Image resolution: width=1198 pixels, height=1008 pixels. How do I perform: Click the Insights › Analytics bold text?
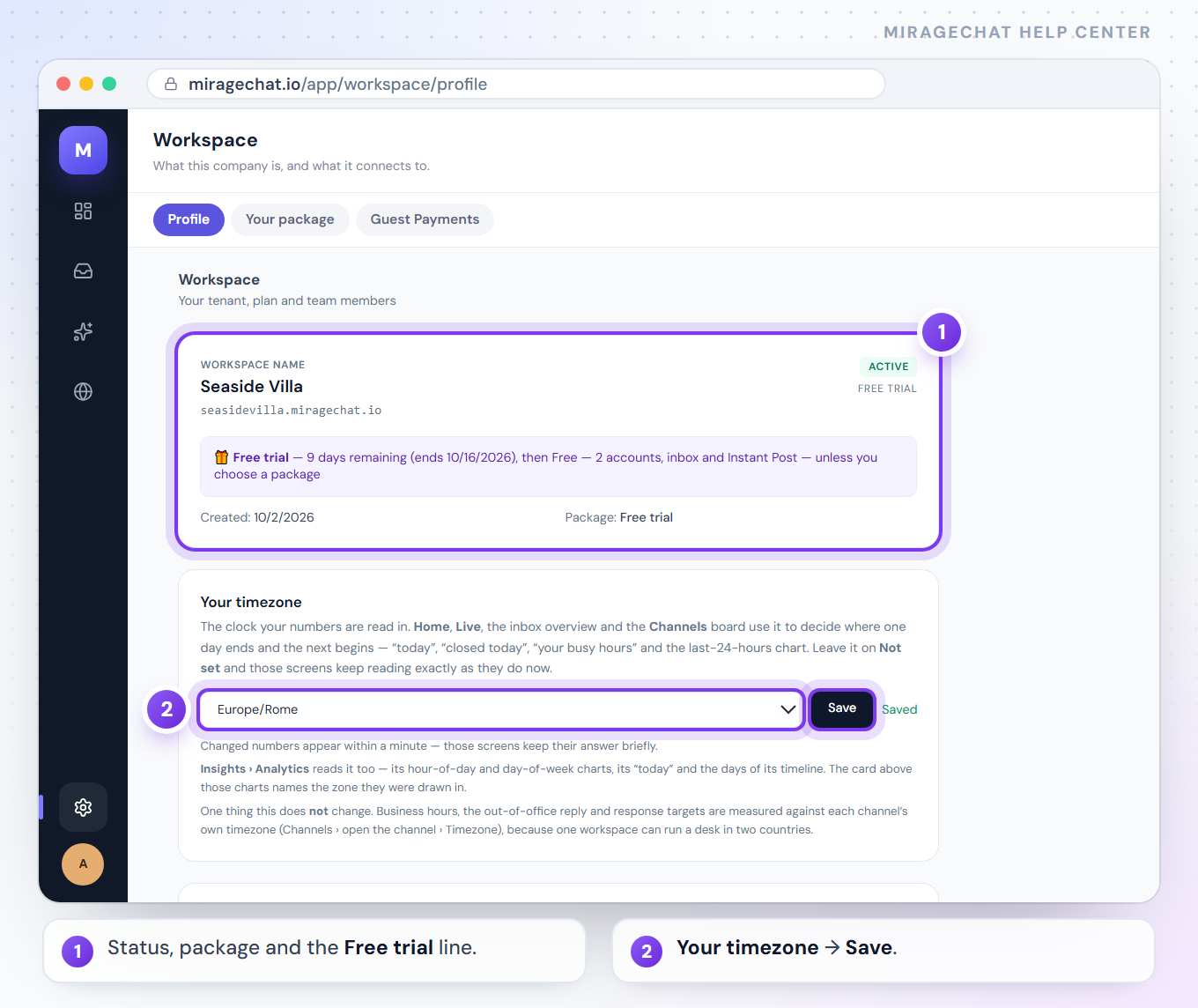coord(255,768)
